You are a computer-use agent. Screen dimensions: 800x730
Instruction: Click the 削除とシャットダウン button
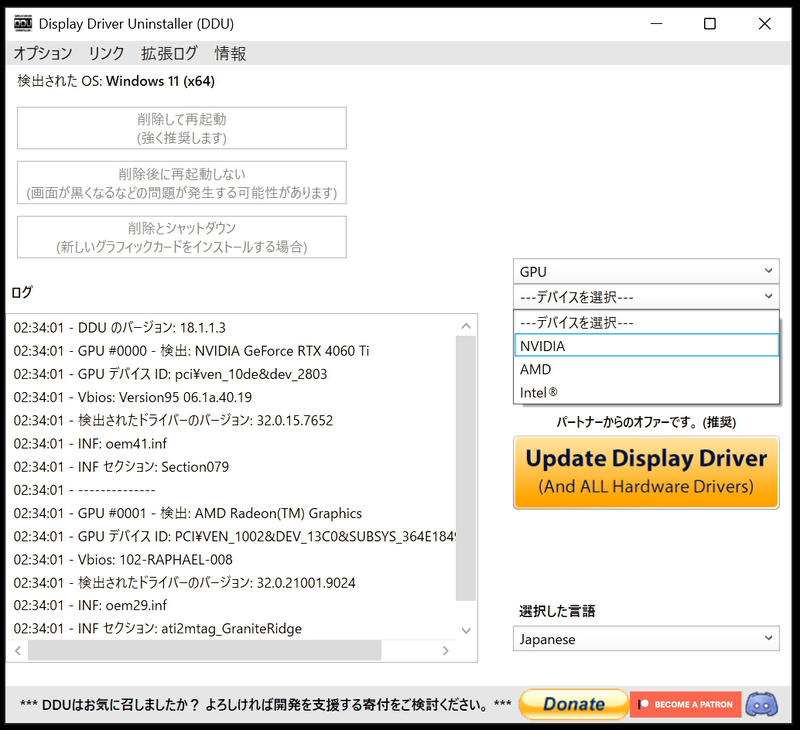[181, 237]
